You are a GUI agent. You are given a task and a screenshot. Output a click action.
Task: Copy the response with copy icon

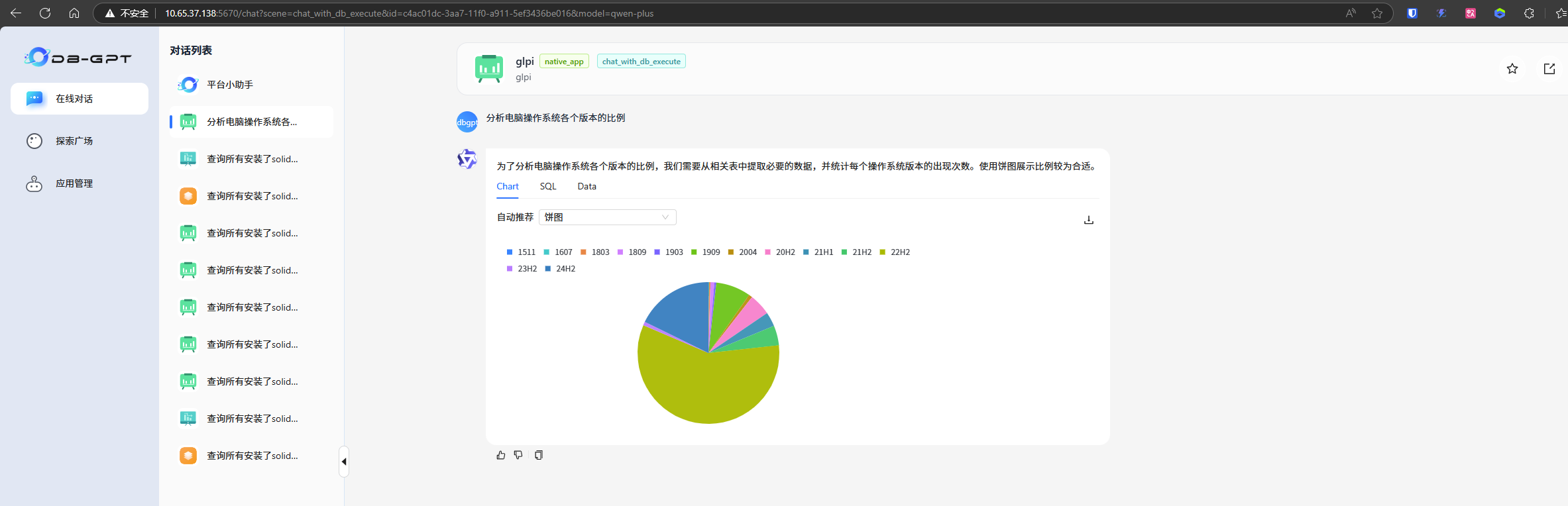point(539,455)
